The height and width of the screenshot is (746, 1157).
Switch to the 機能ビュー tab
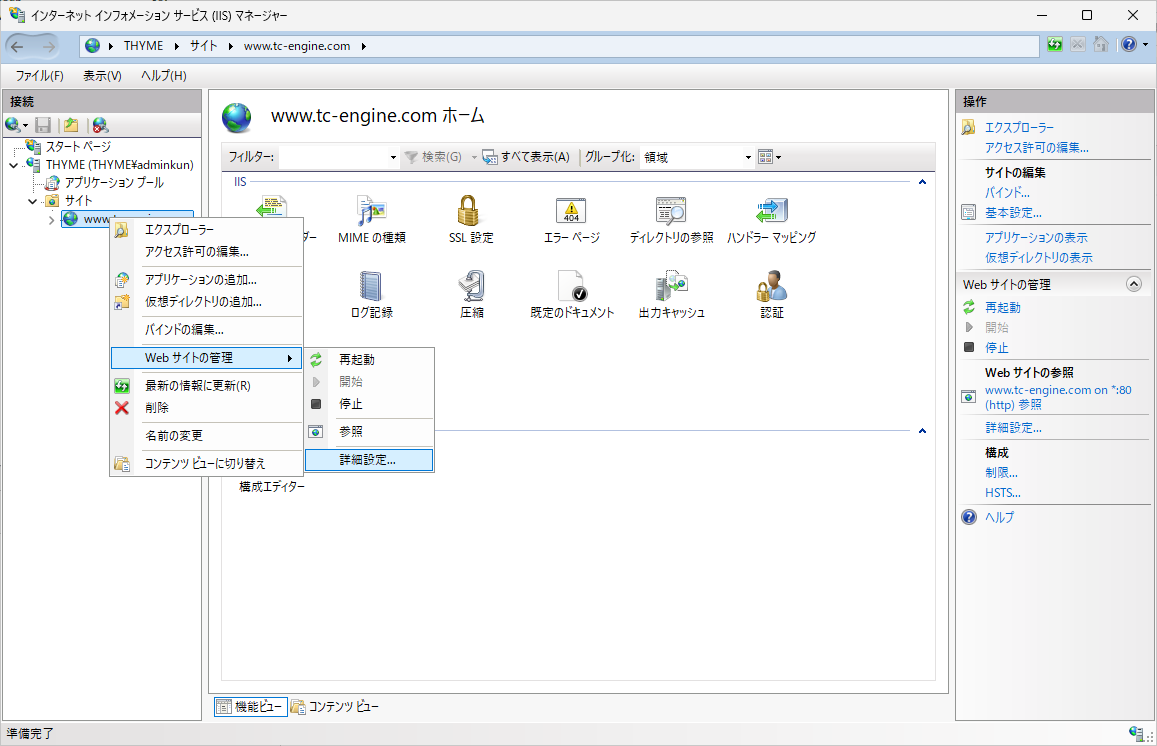250,706
